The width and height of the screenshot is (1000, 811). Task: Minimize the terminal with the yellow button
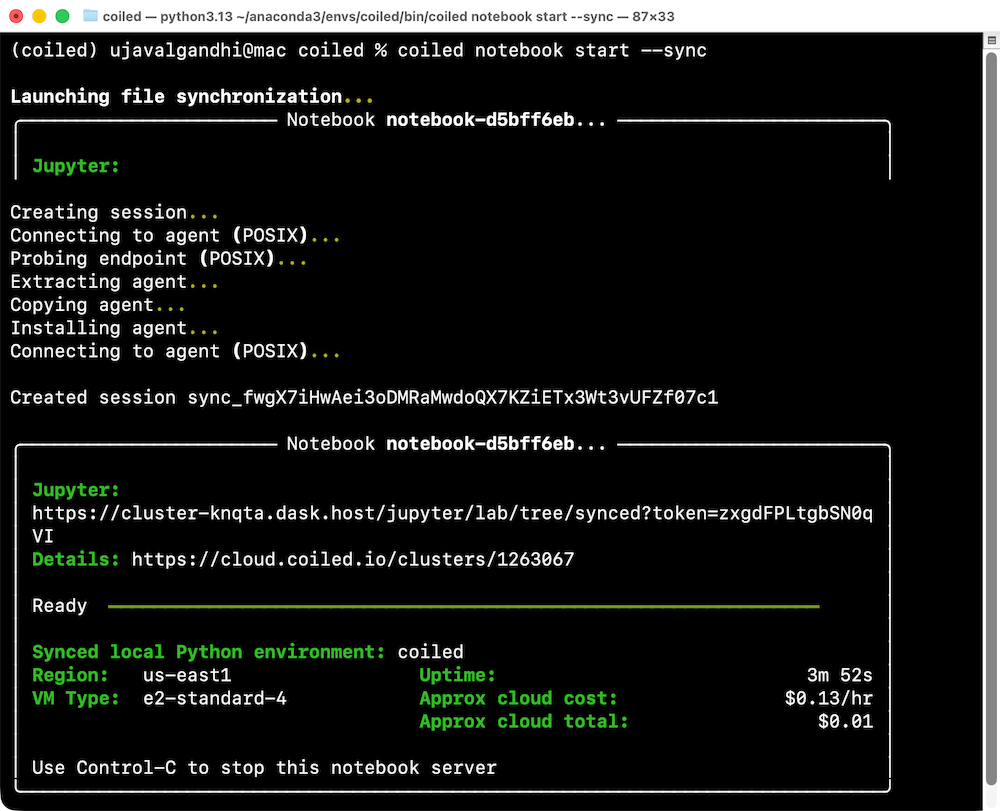(39, 16)
